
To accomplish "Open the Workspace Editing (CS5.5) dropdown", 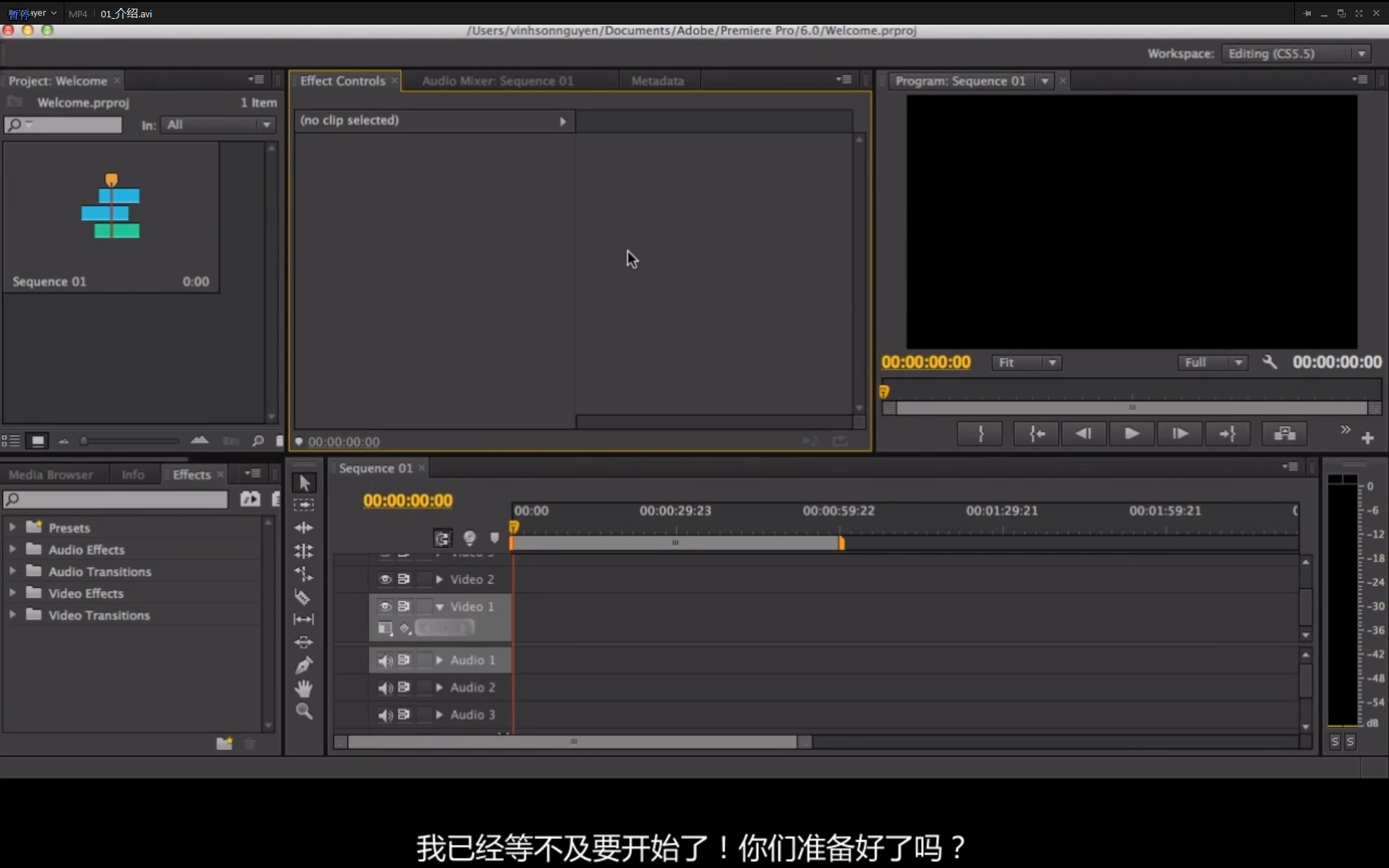I will (x=1295, y=54).
